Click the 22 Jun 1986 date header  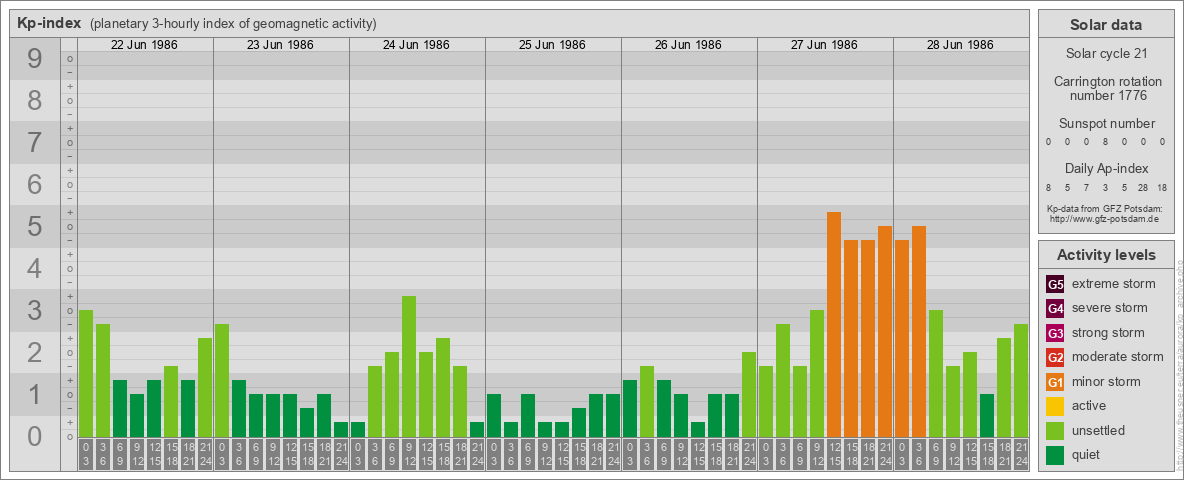click(x=144, y=45)
